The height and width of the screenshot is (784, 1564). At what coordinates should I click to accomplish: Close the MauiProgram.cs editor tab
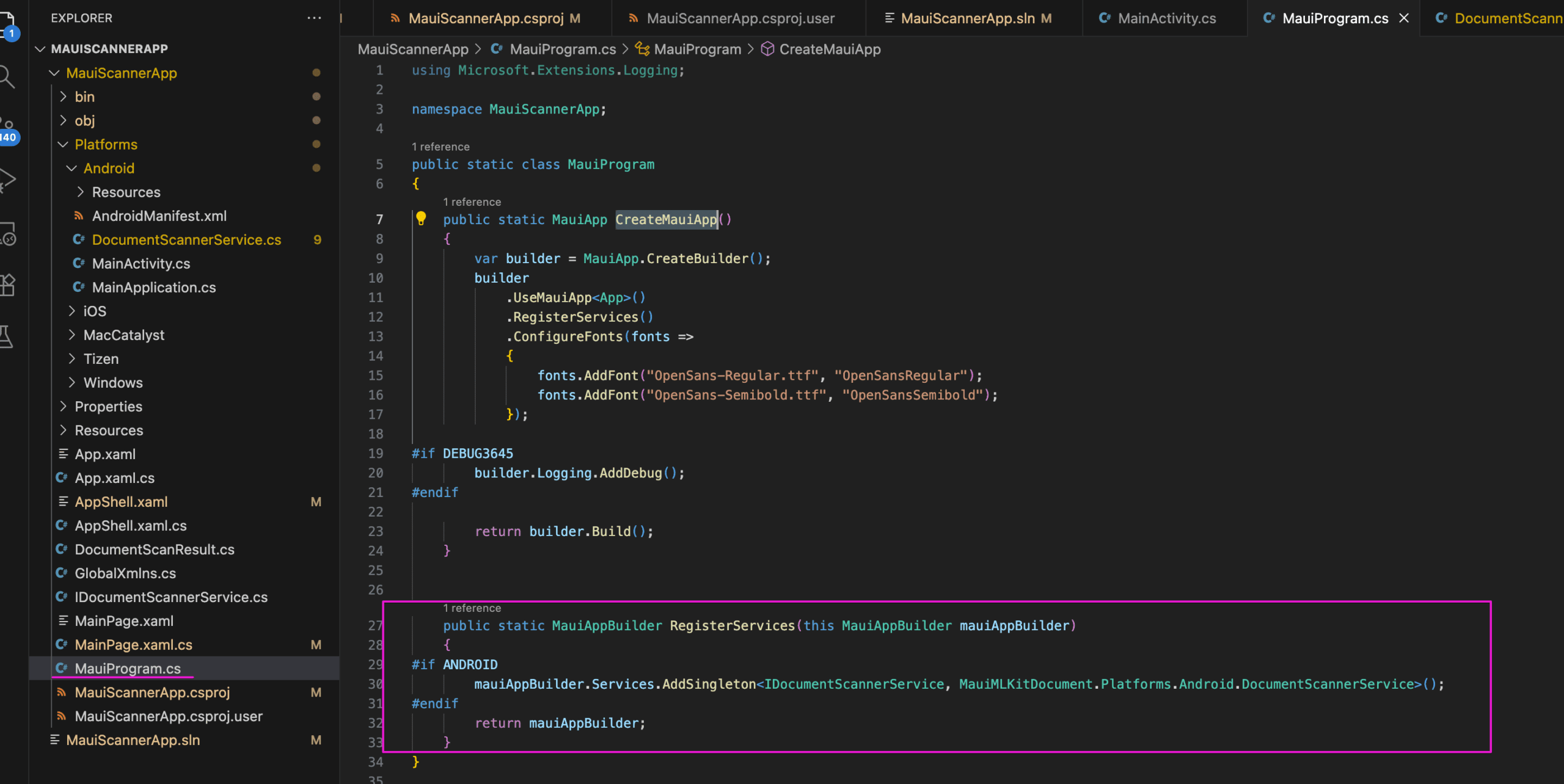coord(1404,18)
